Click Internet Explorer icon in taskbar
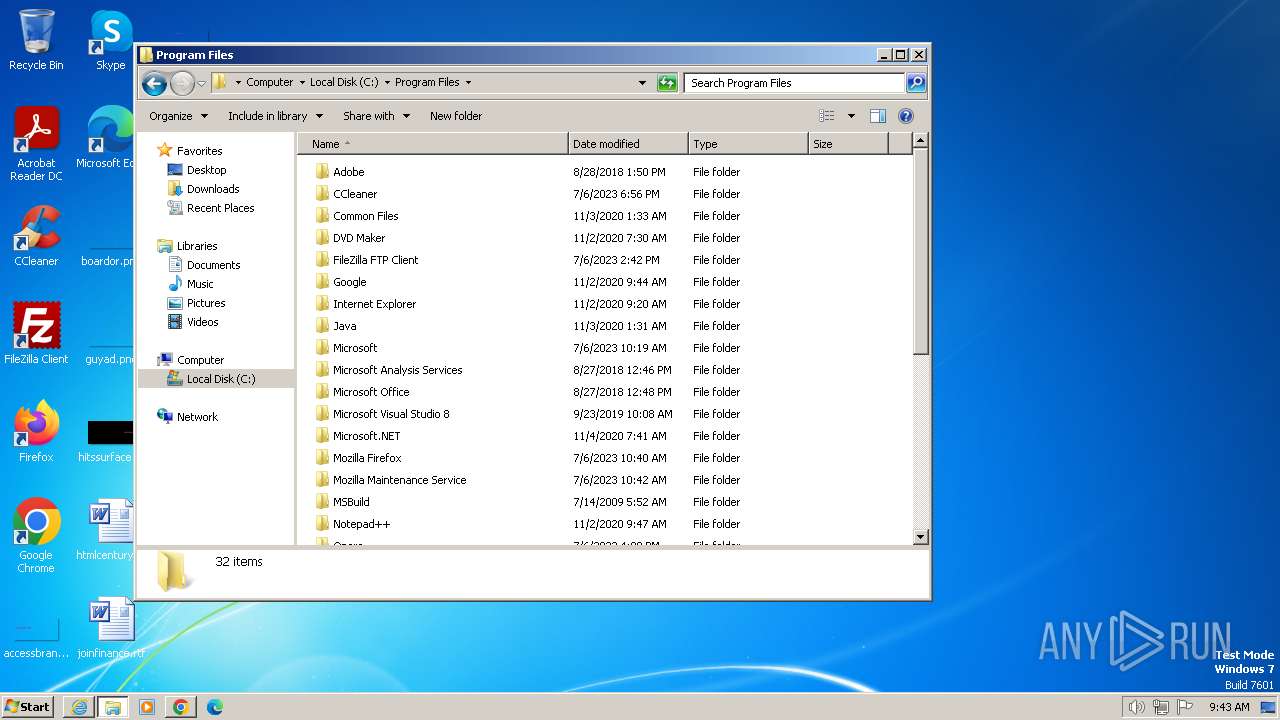1280x720 pixels. coord(79,707)
